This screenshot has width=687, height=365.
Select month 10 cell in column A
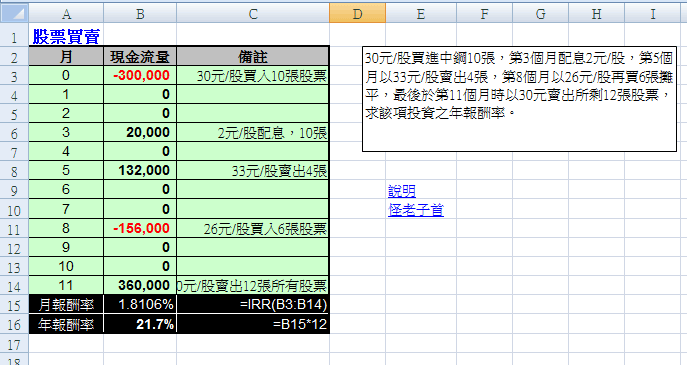(66, 266)
